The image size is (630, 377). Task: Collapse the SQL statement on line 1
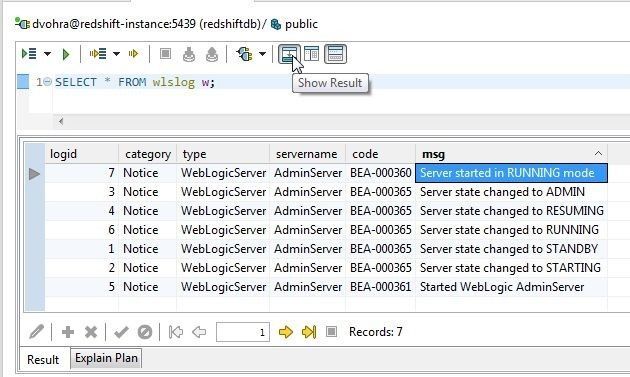click(47, 82)
